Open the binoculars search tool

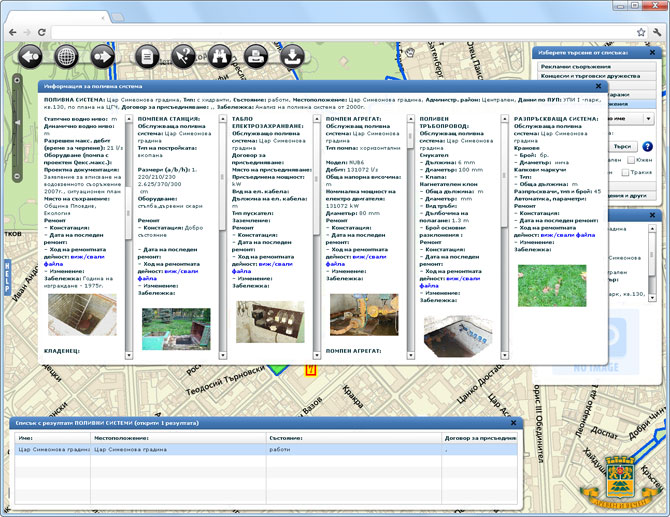[x=220, y=56]
